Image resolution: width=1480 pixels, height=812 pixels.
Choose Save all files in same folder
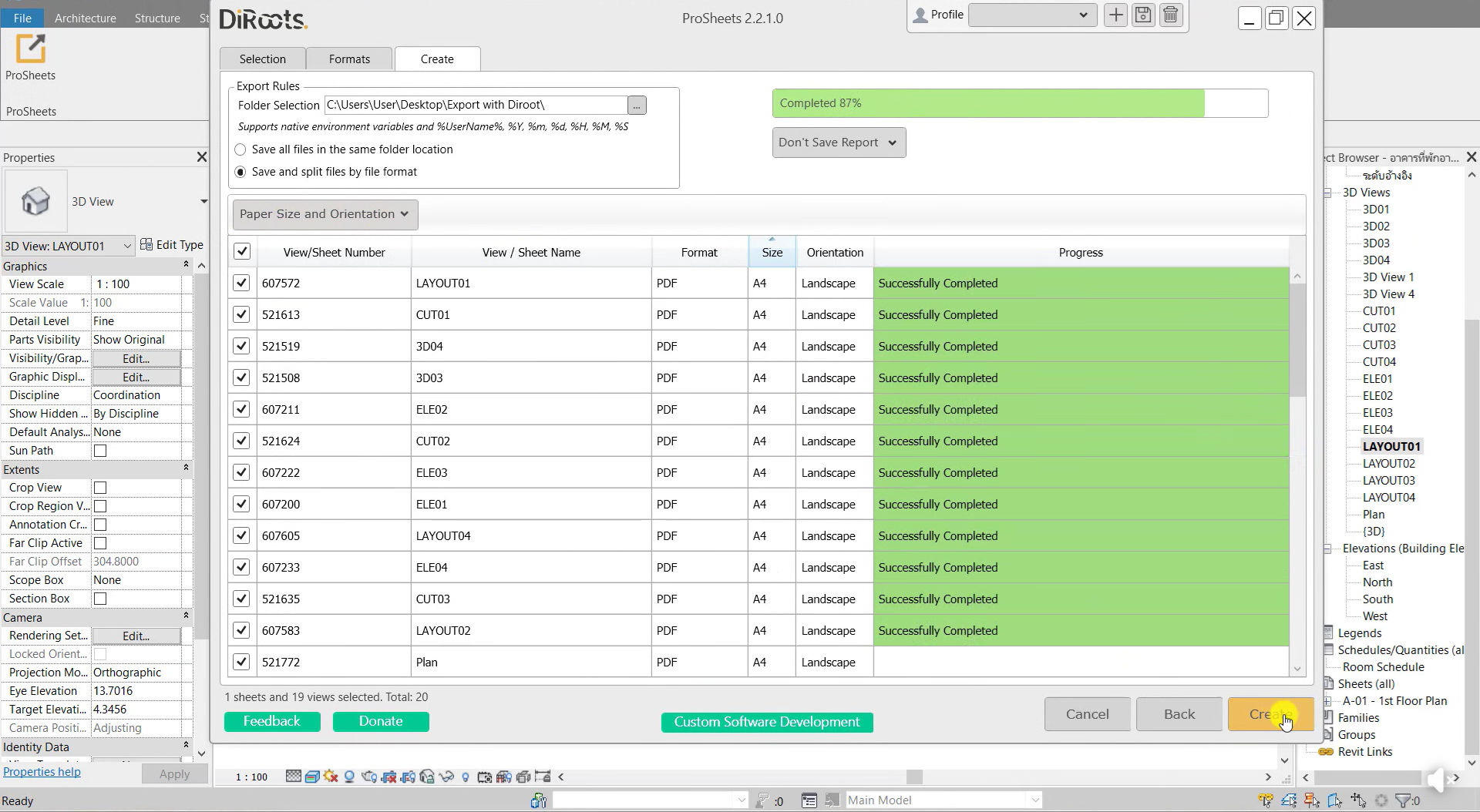pyautogui.click(x=240, y=149)
